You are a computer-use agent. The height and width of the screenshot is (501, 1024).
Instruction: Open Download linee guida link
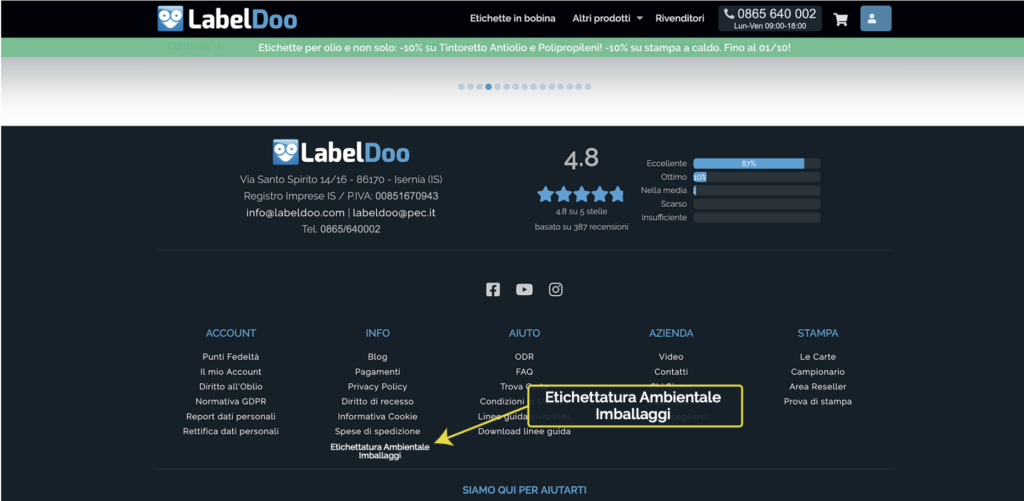[x=524, y=431]
